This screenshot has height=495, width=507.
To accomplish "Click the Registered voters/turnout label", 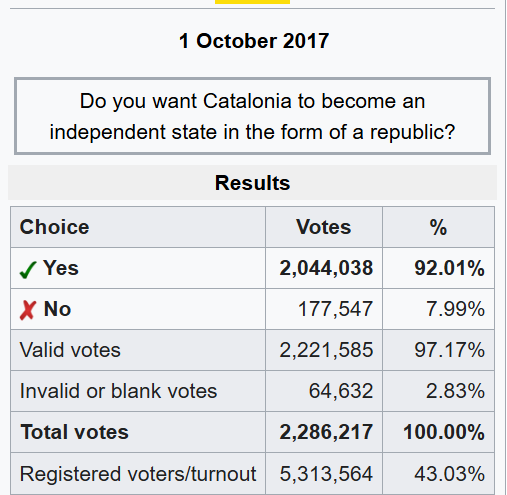I will click(138, 474).
